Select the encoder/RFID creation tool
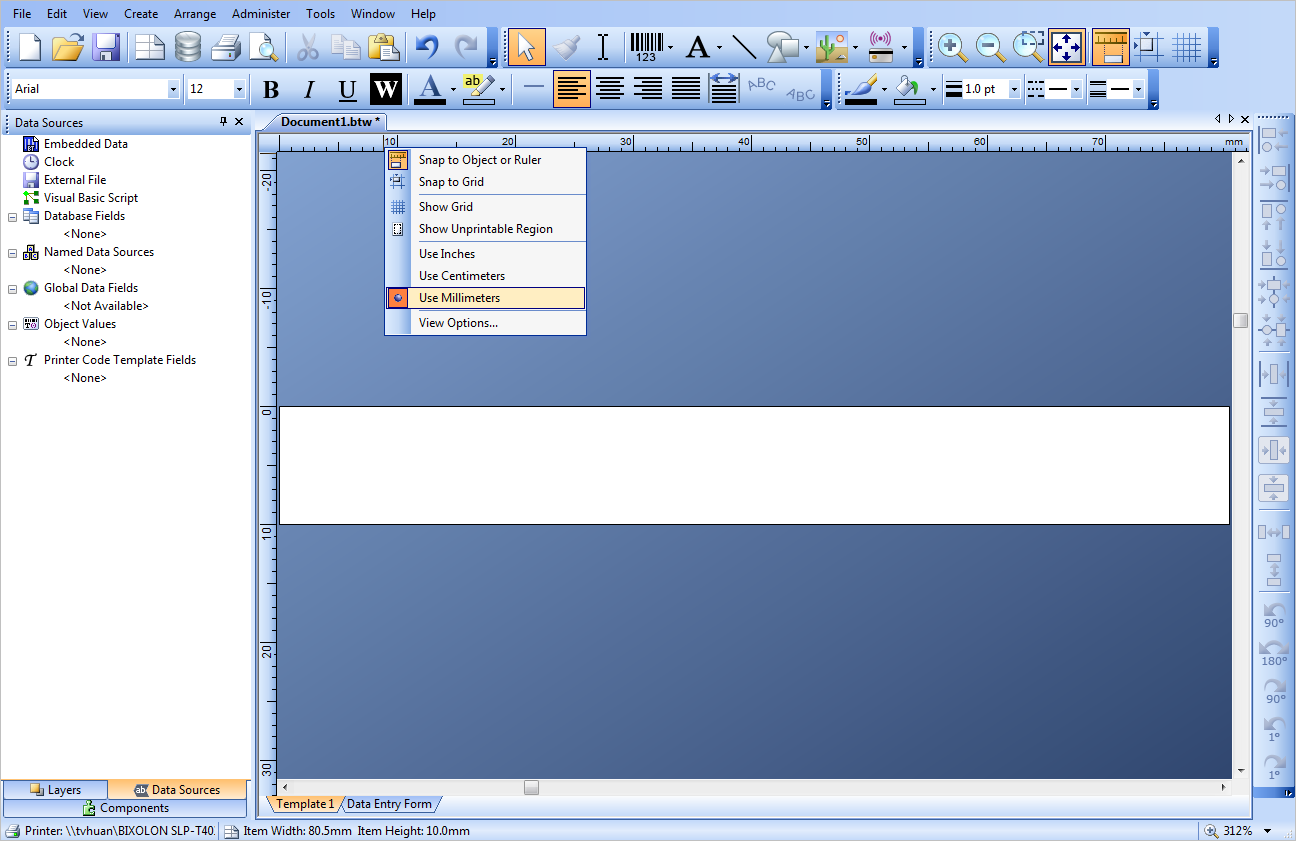Viewport: 1296px width, 841px height. coord(881,47)
